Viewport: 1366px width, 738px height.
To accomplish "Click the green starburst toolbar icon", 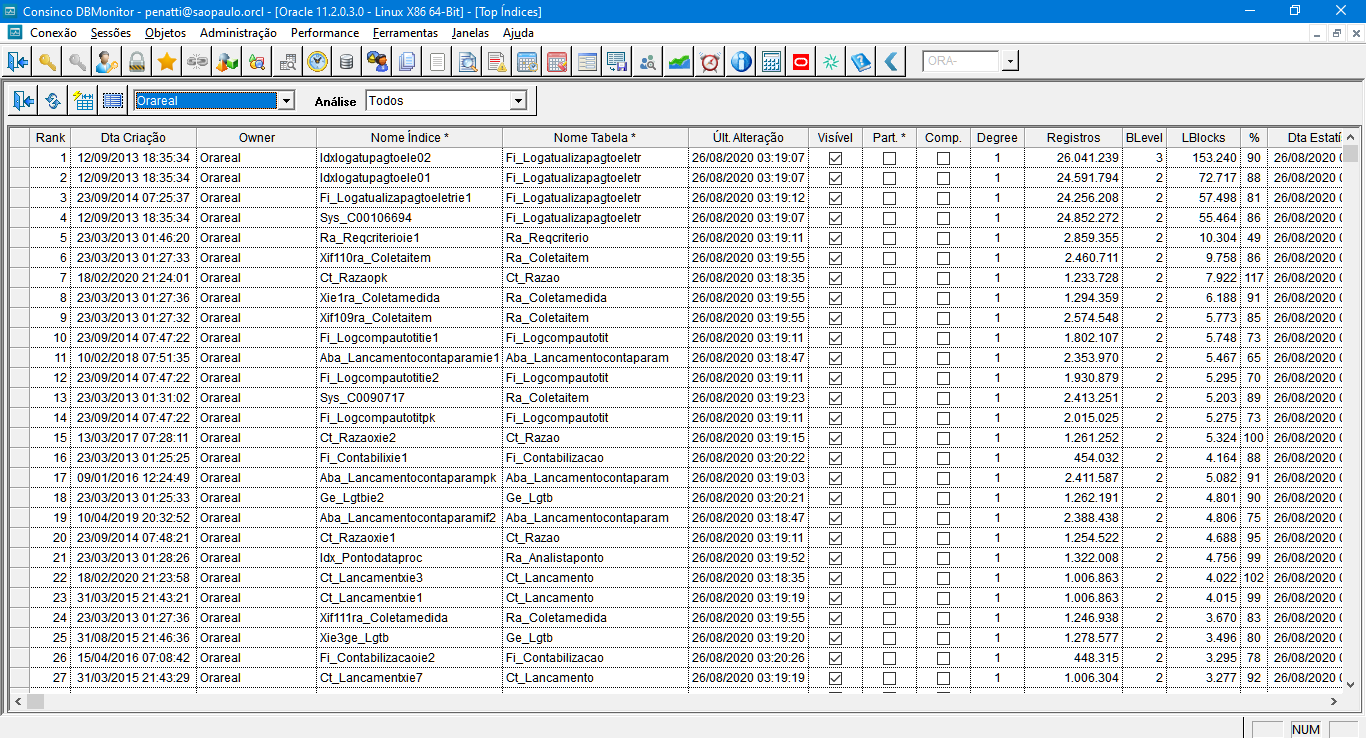I will pyautogui.click(x=831, y=62).
